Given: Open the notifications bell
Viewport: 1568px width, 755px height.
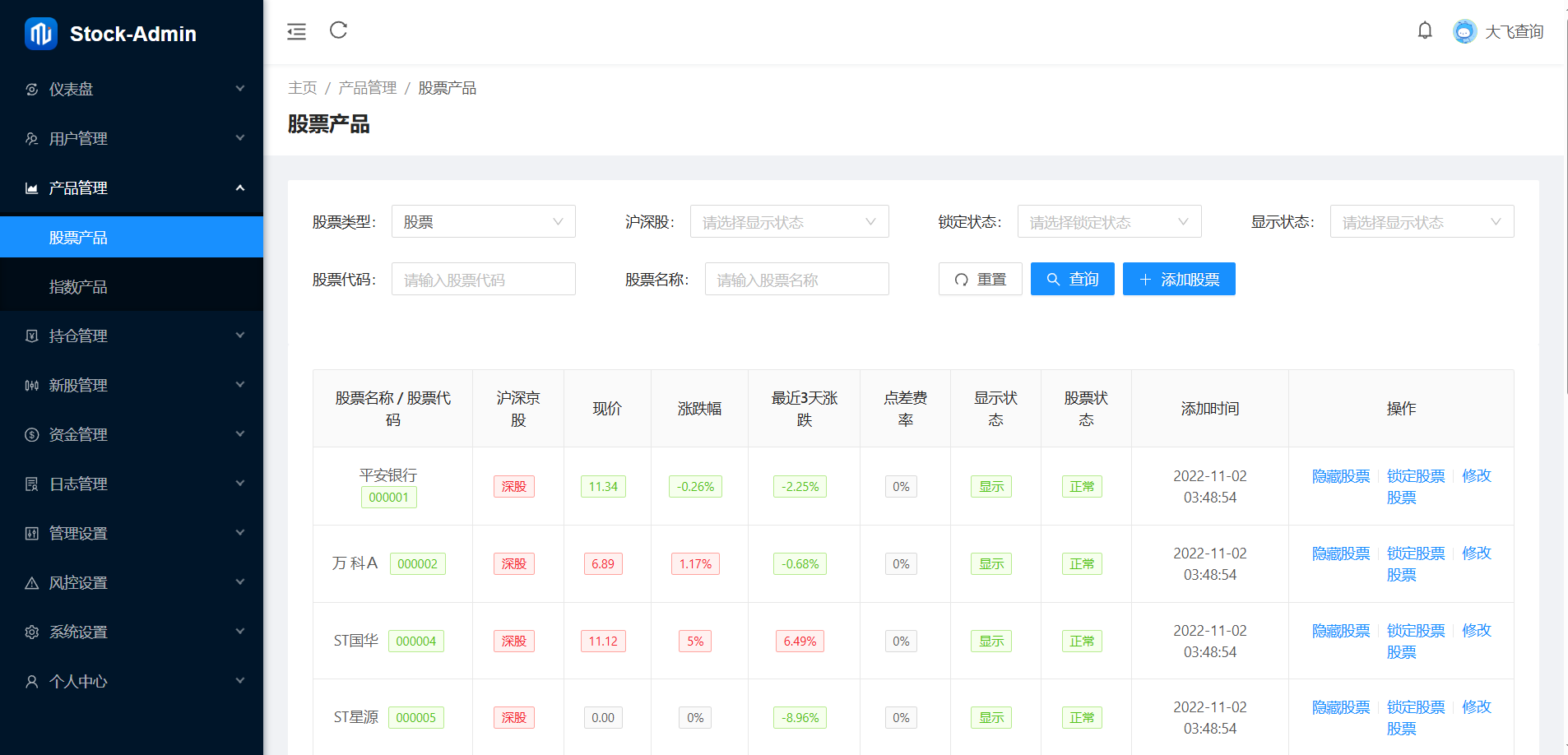Looking at the screenshot, I should 1425,31.
